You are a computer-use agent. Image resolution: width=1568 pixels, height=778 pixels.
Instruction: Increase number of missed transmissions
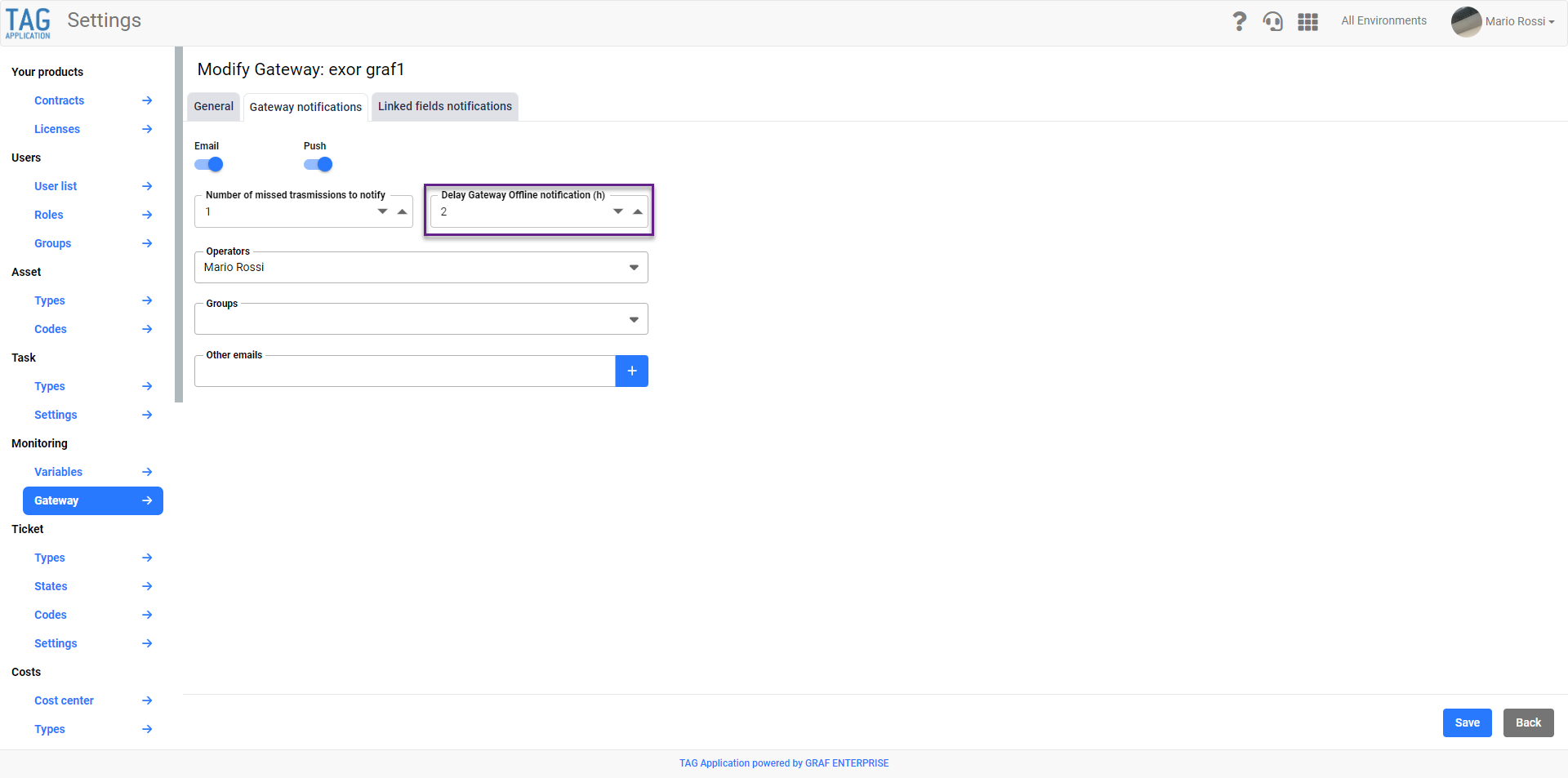[402, 211]
